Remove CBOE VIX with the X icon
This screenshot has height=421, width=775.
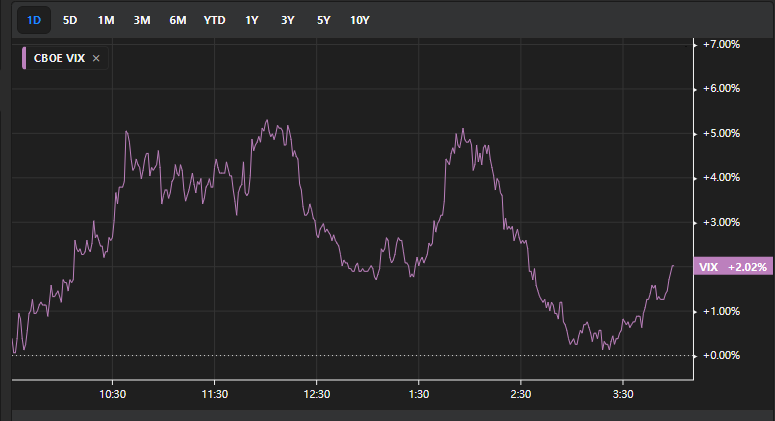coord(96,59)
